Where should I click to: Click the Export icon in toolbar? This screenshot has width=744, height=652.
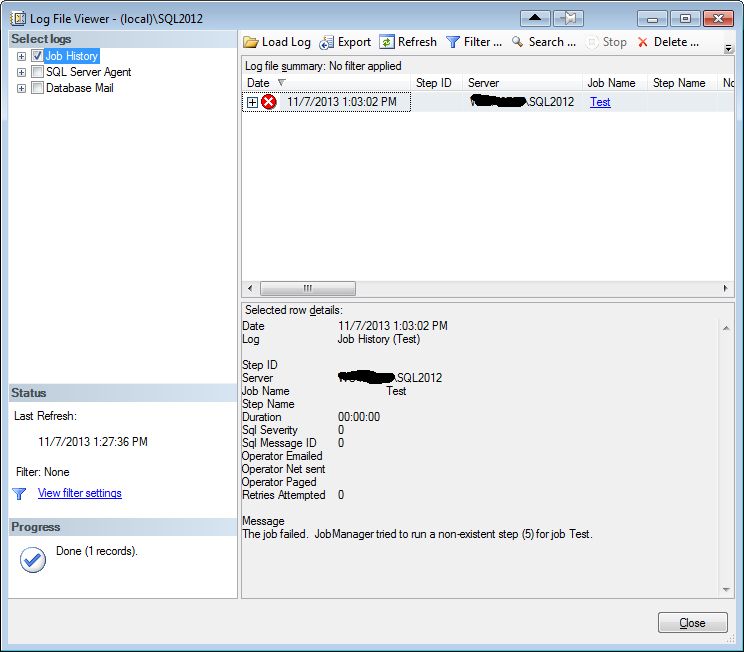pyautogui.click(x=326, y=43)
